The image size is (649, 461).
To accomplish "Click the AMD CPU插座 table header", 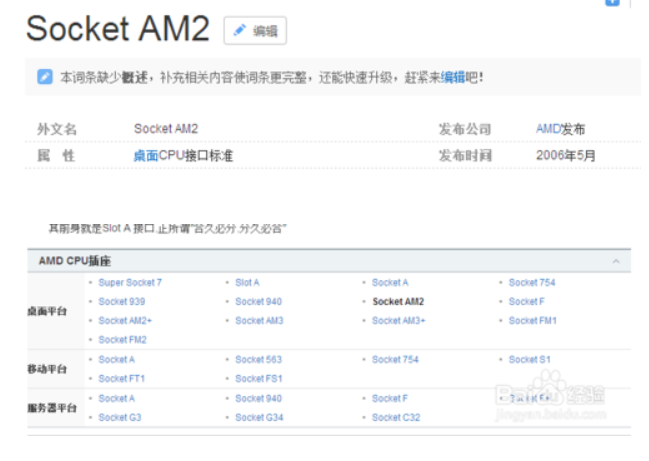I will point(329,261).
